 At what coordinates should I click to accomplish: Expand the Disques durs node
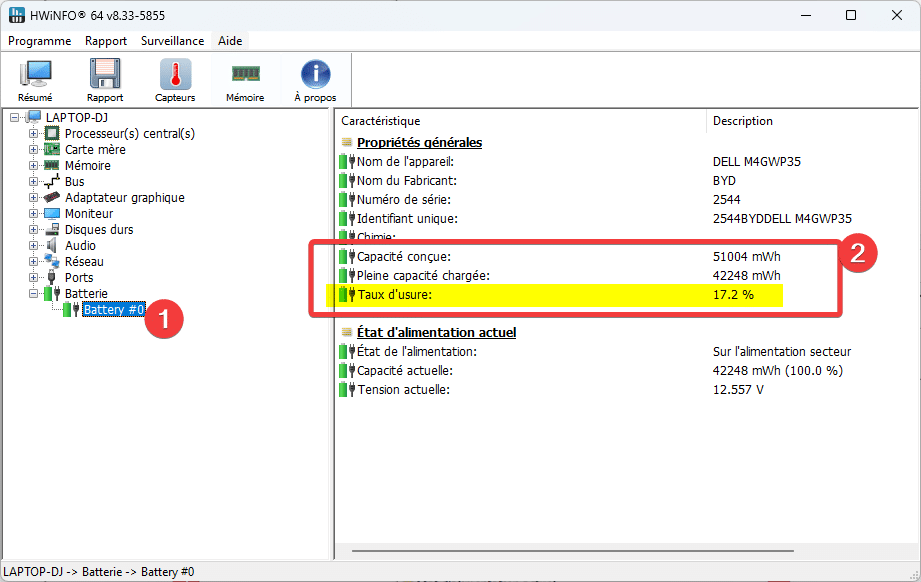(x=34, y=230)
